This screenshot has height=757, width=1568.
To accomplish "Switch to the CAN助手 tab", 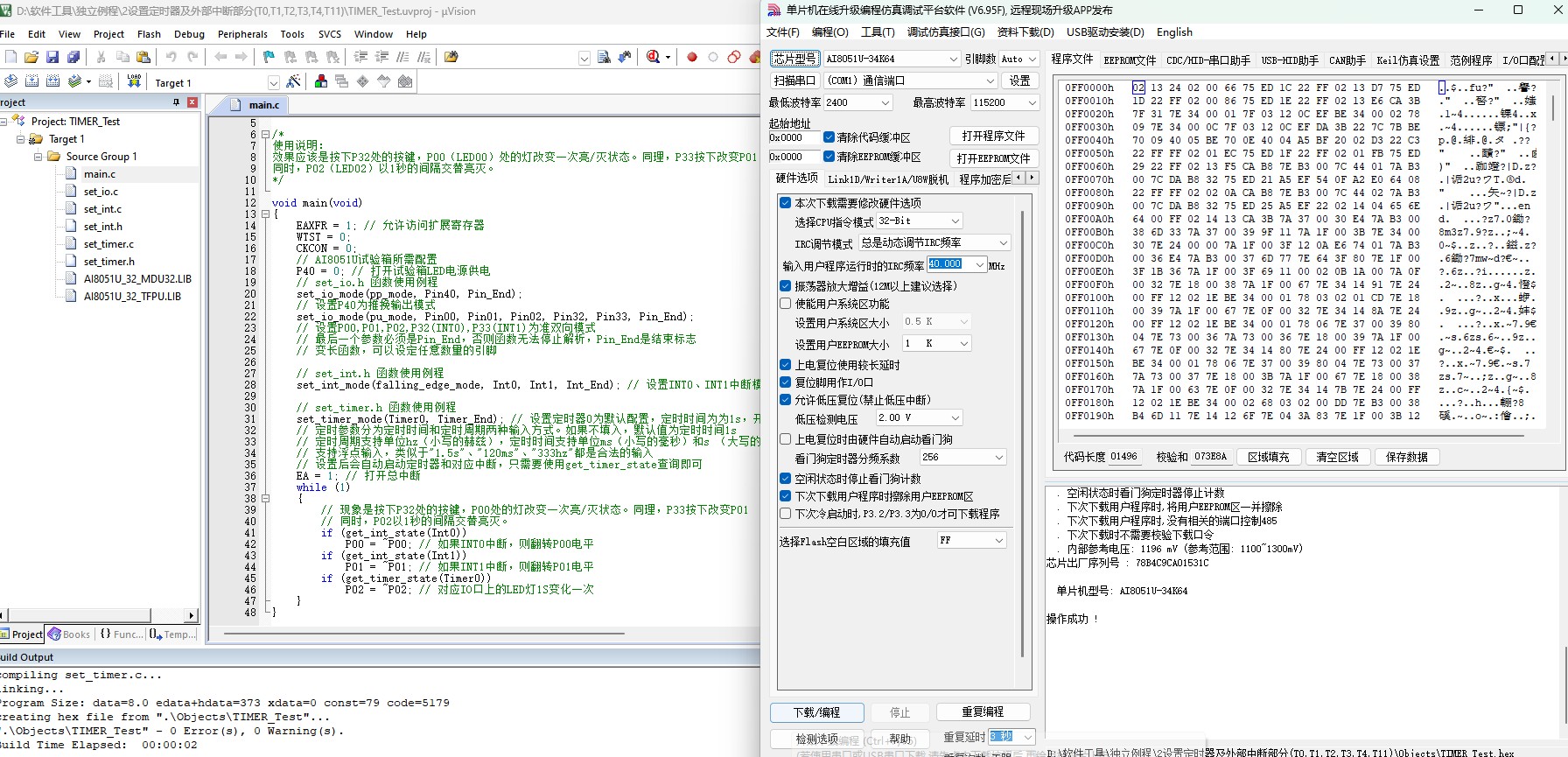I will click(x=1347, y=60).
